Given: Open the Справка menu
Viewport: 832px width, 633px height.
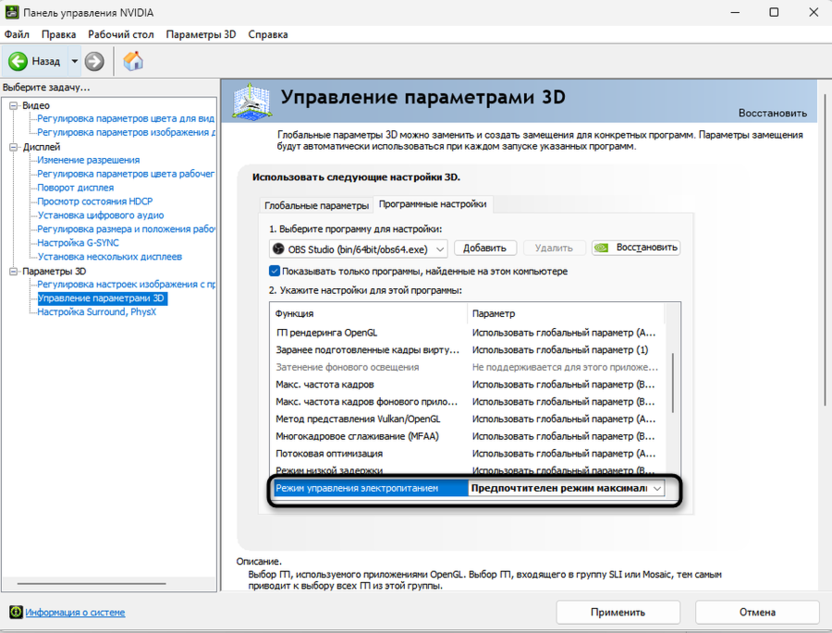Looking at the screenshot, I should (x=268, y=34).
